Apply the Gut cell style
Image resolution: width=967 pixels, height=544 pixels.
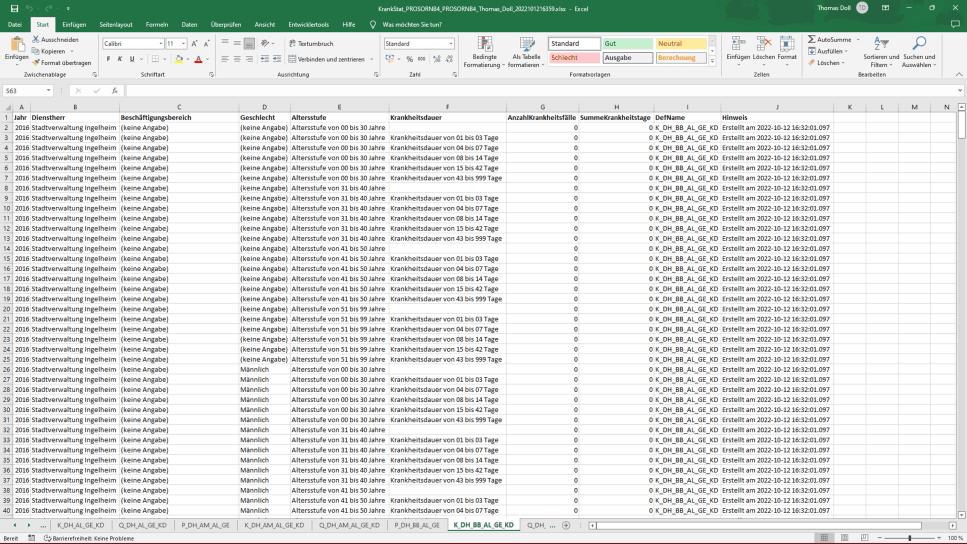628,44
